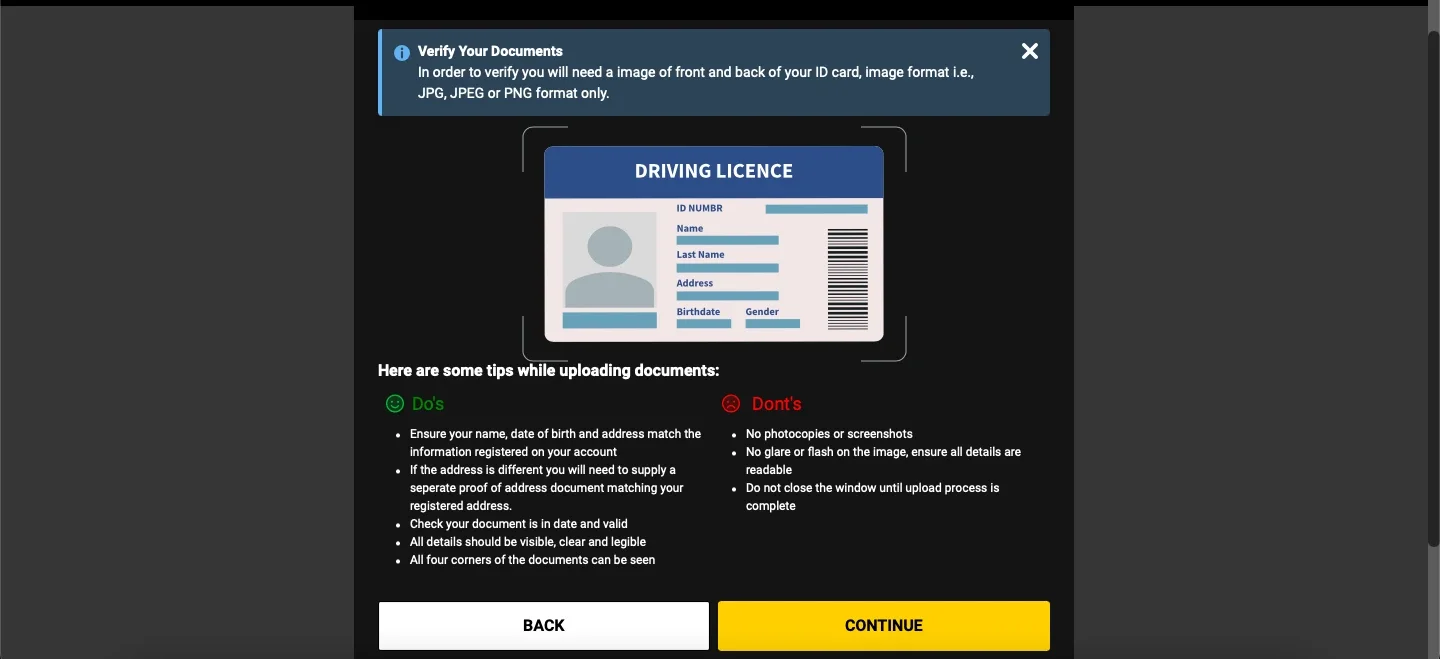The height and width of the screenshot is (659, 1440).
Task: Click the ID NUMBR field on the licence
Action: coord(698,208)
